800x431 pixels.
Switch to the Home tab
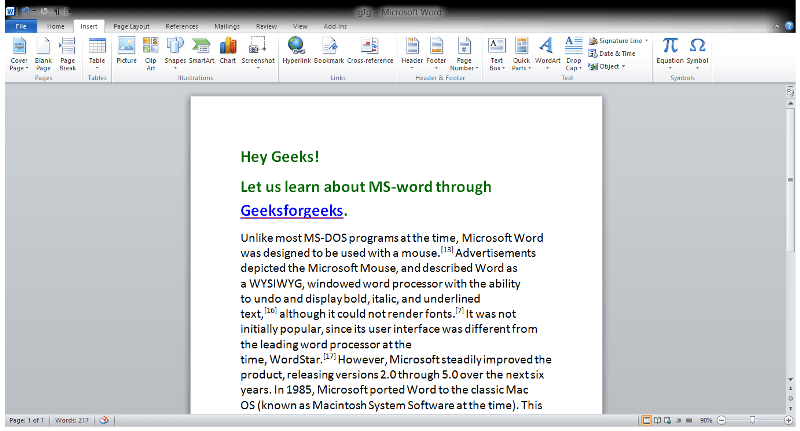(56, 27)
